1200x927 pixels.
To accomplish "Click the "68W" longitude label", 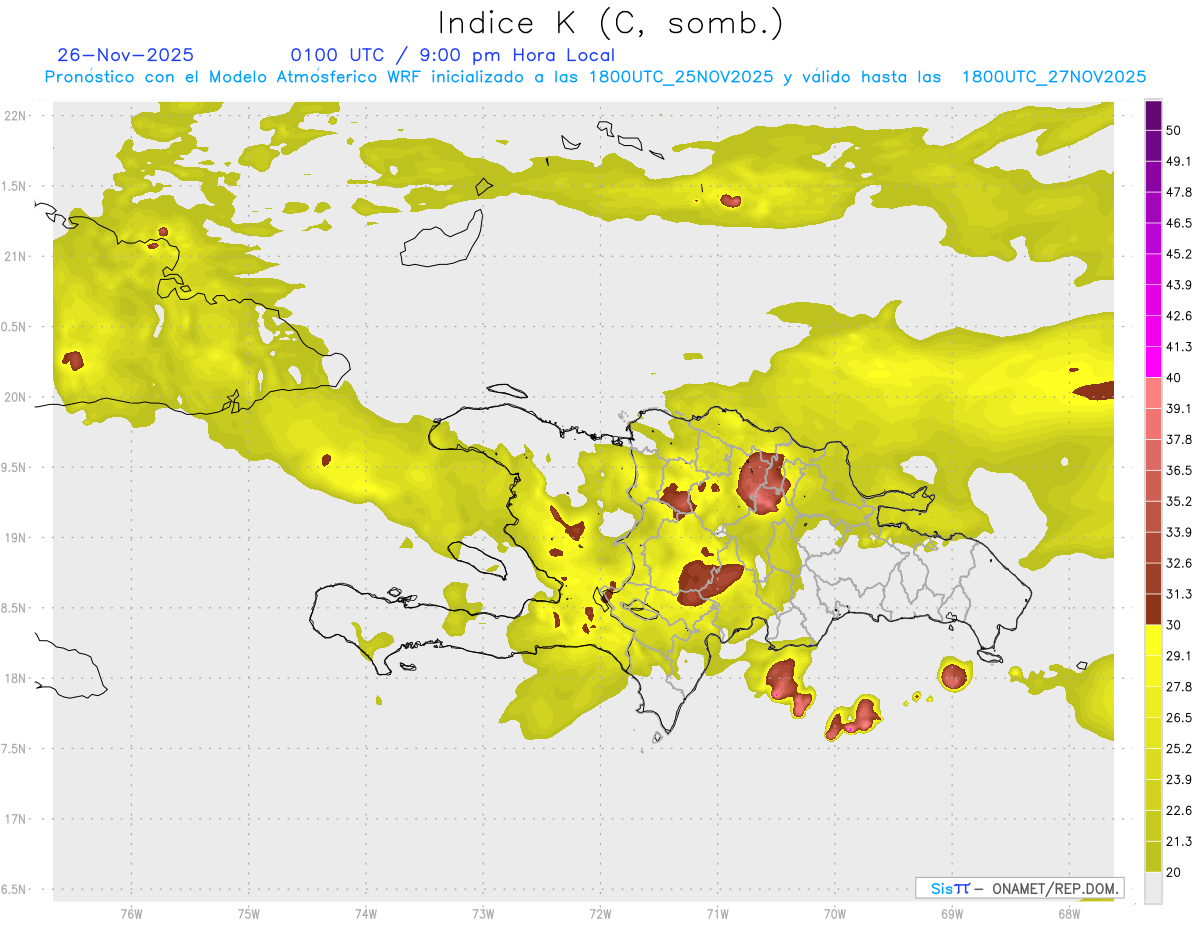I will 1068,913.
